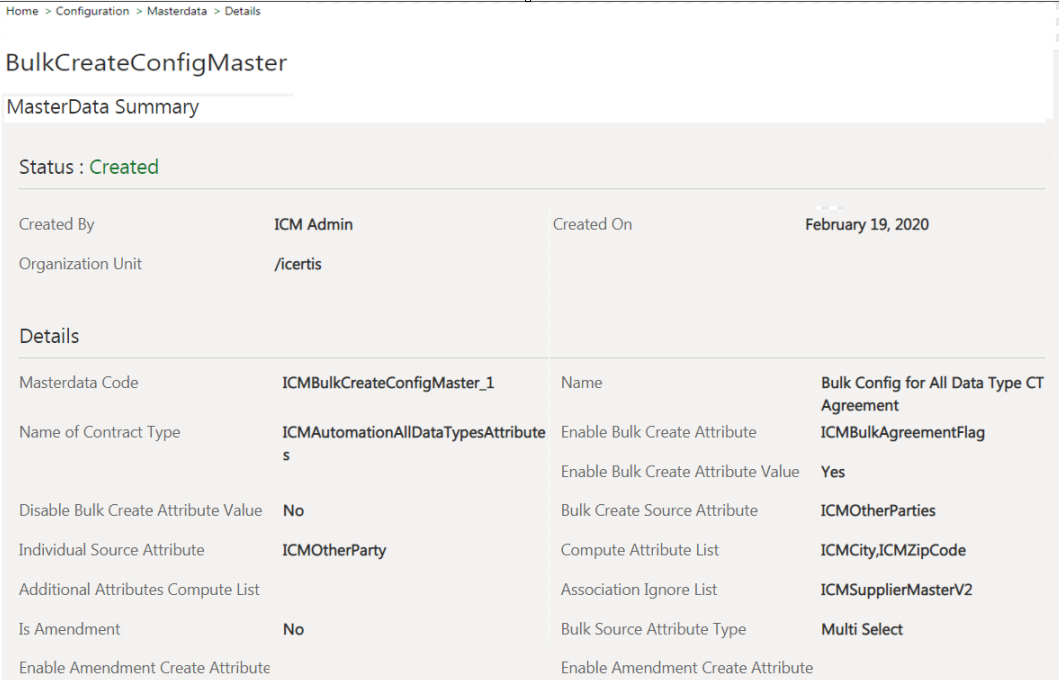The width and height of the screenshot is (1059, 680).
Task: Click the ICM Admin creator name
Action: pos(313,225)
